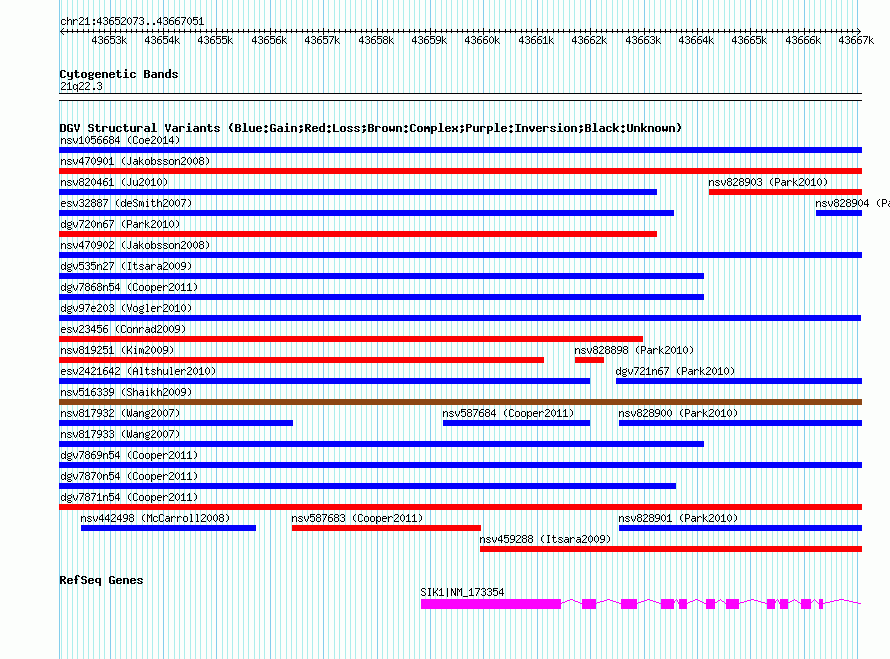Select the esv23456 (Conrad2009) label

coord(123,329)
